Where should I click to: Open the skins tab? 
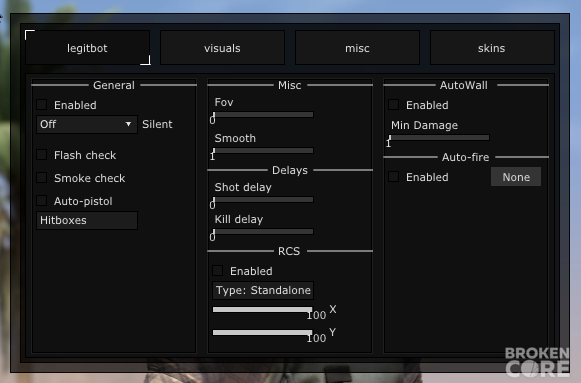pyautogui.click(x=492, y=48)
